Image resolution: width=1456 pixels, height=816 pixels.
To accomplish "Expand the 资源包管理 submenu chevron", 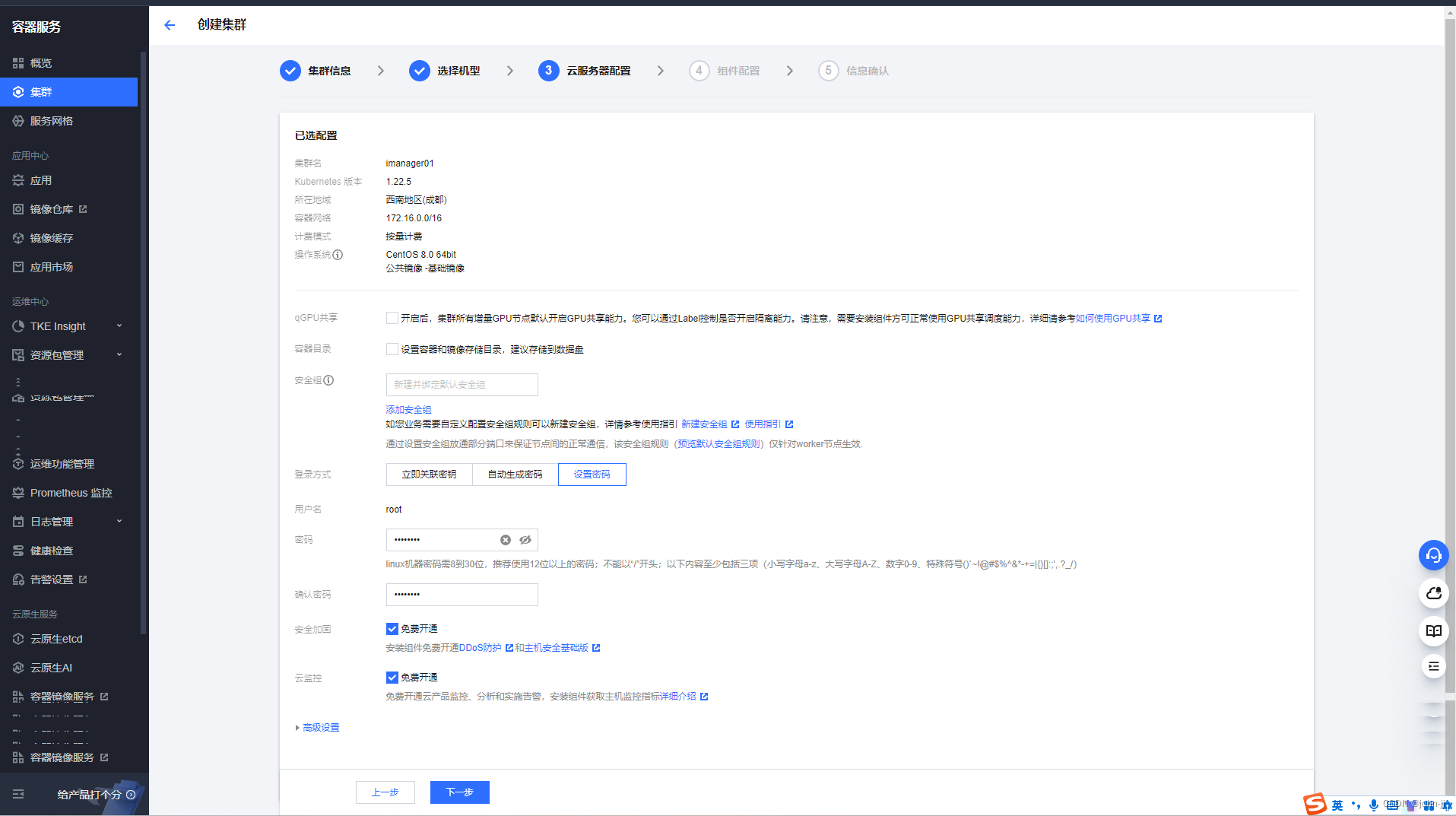I will [119, 355].
